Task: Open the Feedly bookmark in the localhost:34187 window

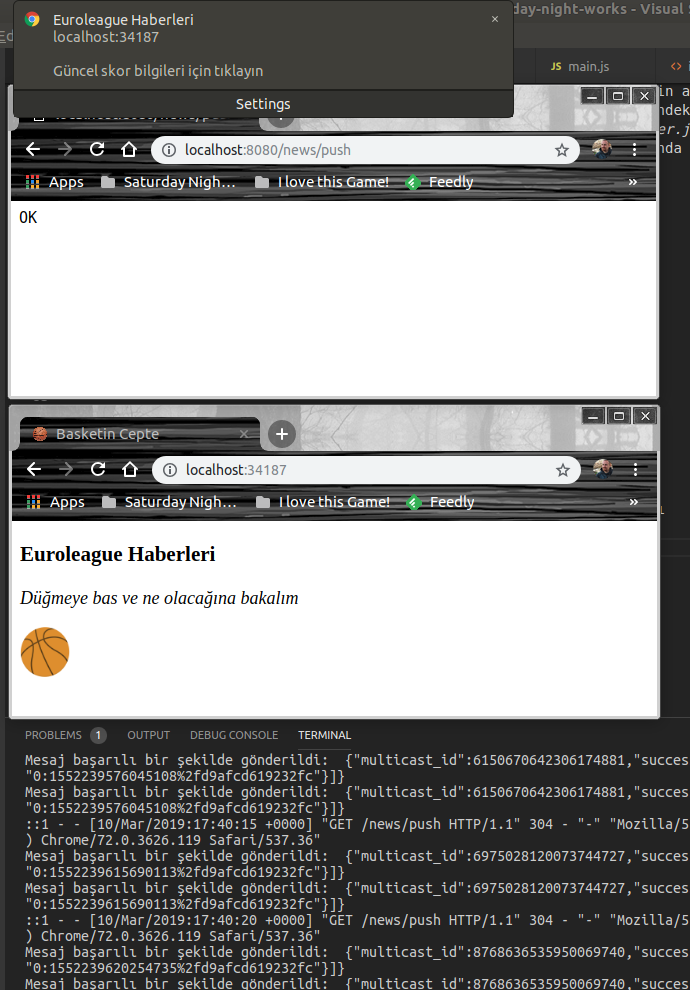Action: pos(441,502)
